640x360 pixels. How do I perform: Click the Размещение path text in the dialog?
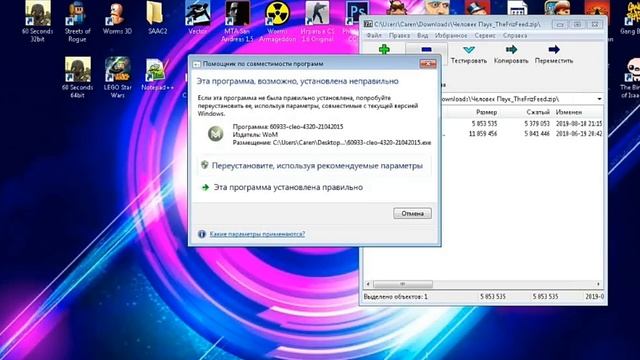click(332, 142)
